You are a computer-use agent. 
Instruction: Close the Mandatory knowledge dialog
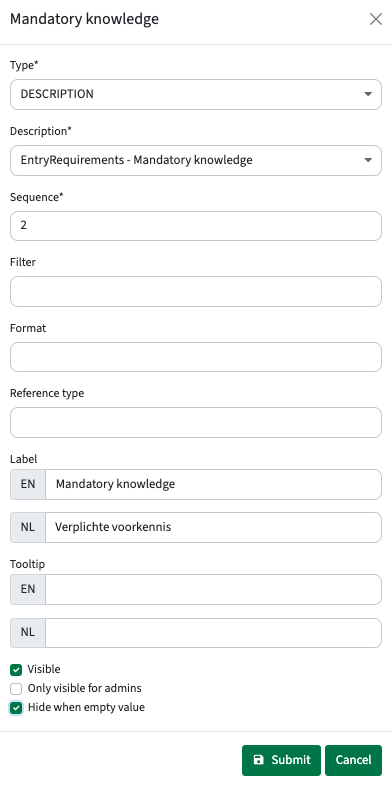[x=375, y=20]
